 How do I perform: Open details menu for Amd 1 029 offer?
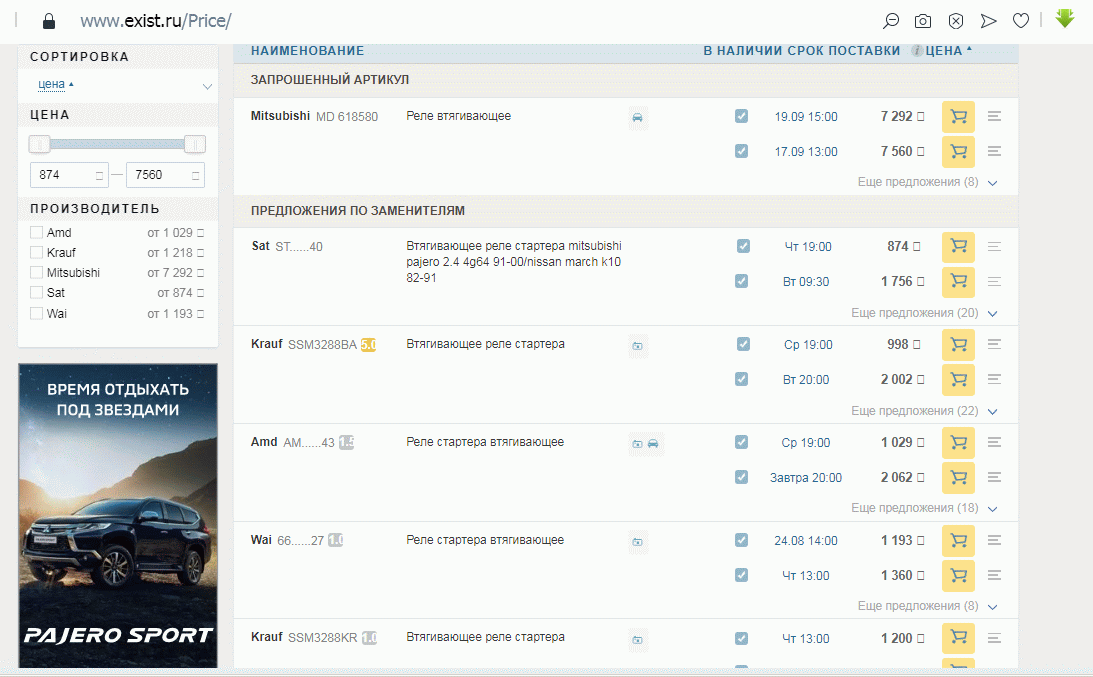(994, 443)
